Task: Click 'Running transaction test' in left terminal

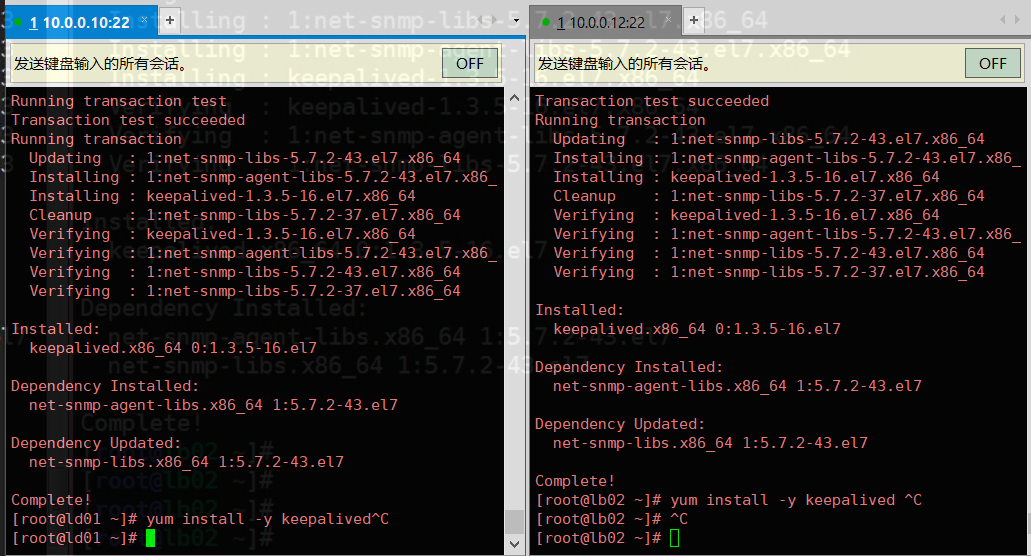Action: pos(118,101)
